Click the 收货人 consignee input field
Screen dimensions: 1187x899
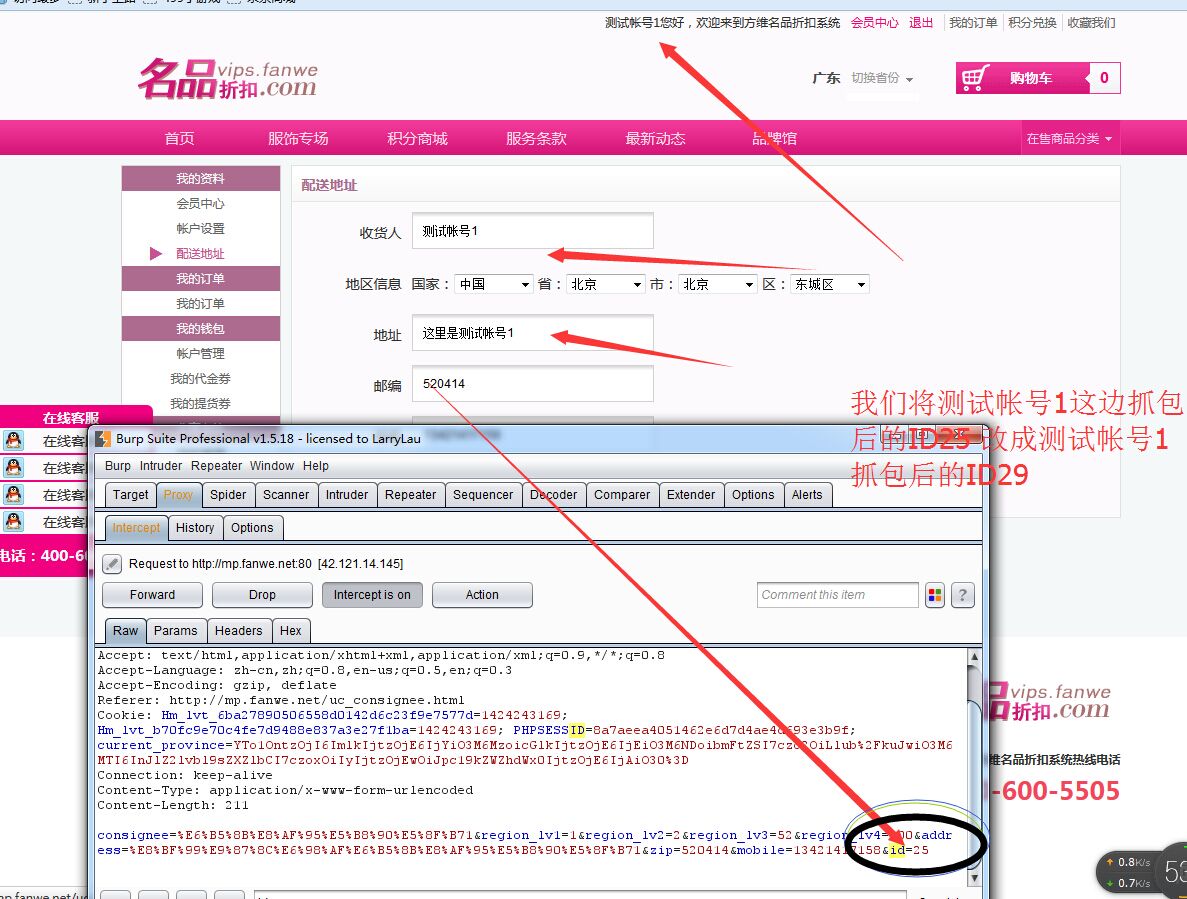[x=533, y=231]
